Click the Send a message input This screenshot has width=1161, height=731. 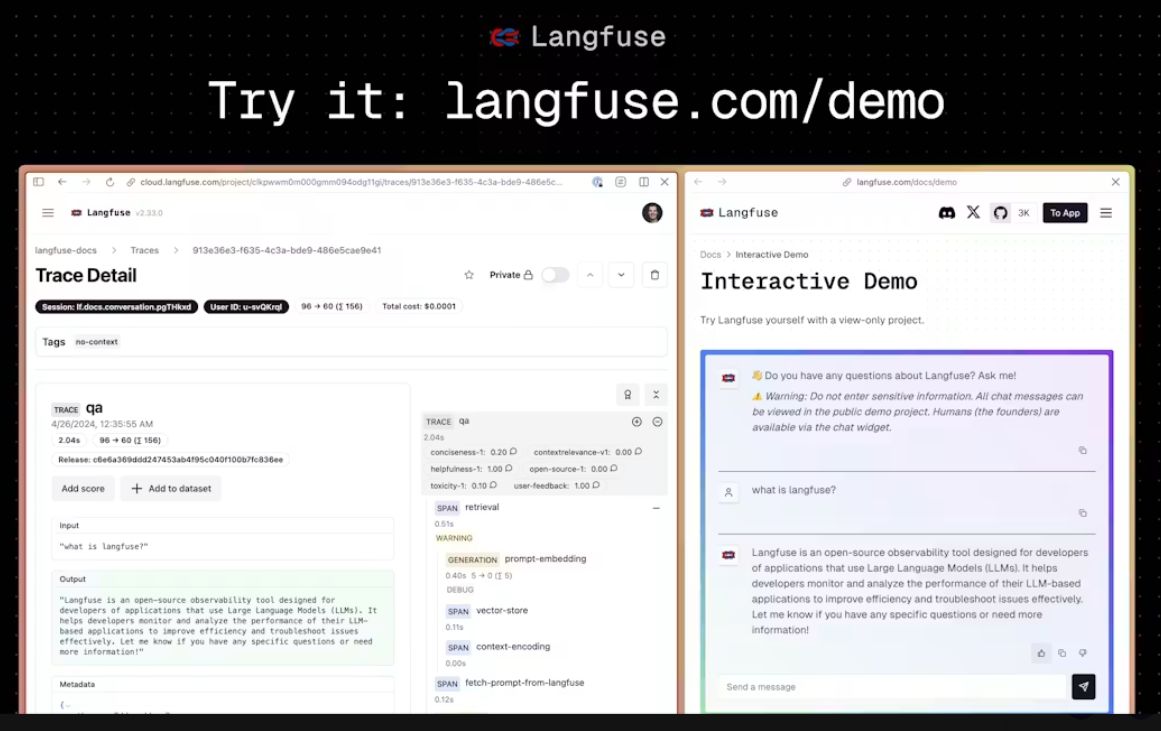pos(892,687)
